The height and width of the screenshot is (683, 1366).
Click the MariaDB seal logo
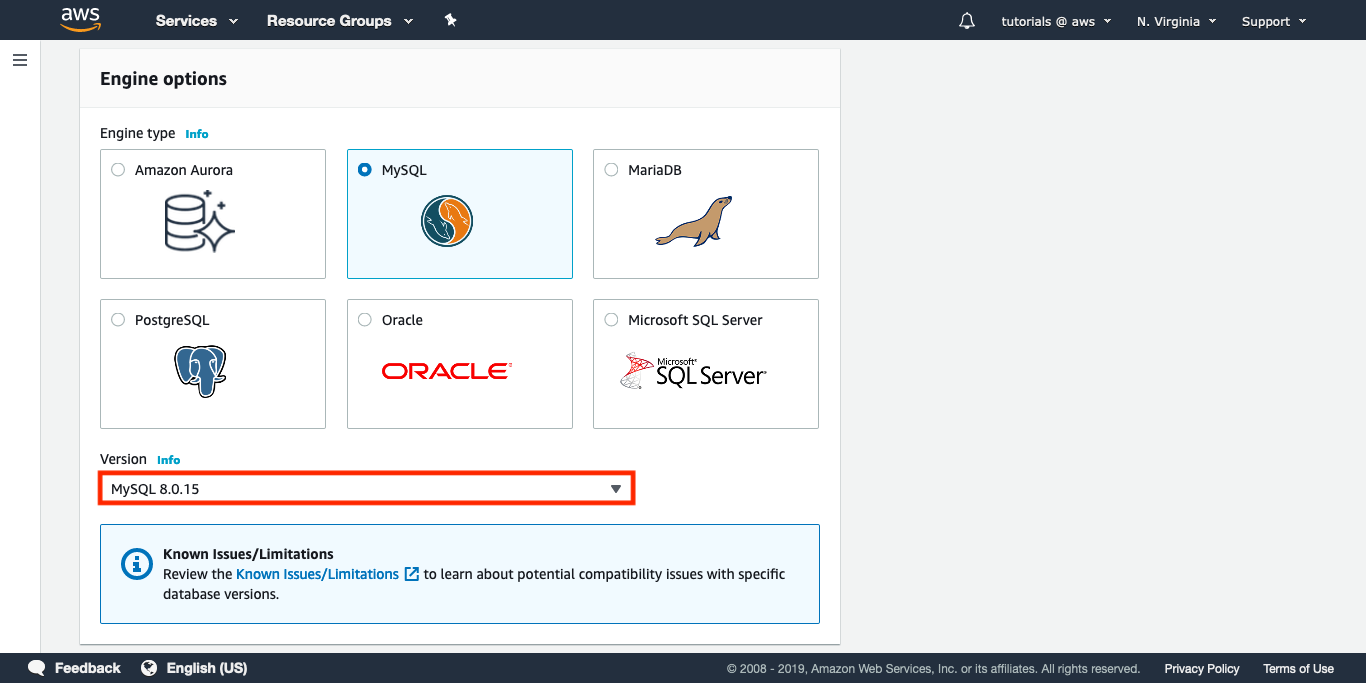coord(693,221)
